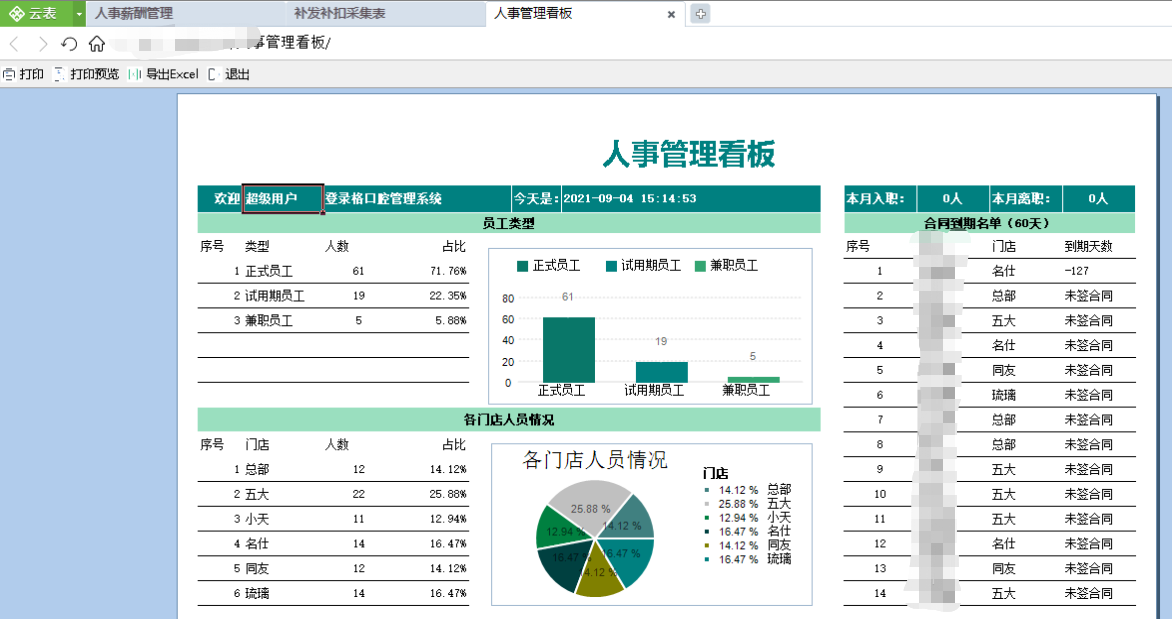Click the 合同到期名单（60天） header
Viewport: 1172px width, 619px height.
(x=990, y=223)
